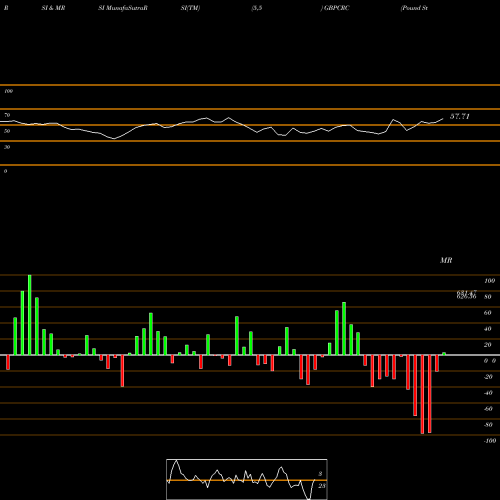500x500 pixels.
Task: Open the mini line chart thumbnail at bottom
Action: (247, 479)
